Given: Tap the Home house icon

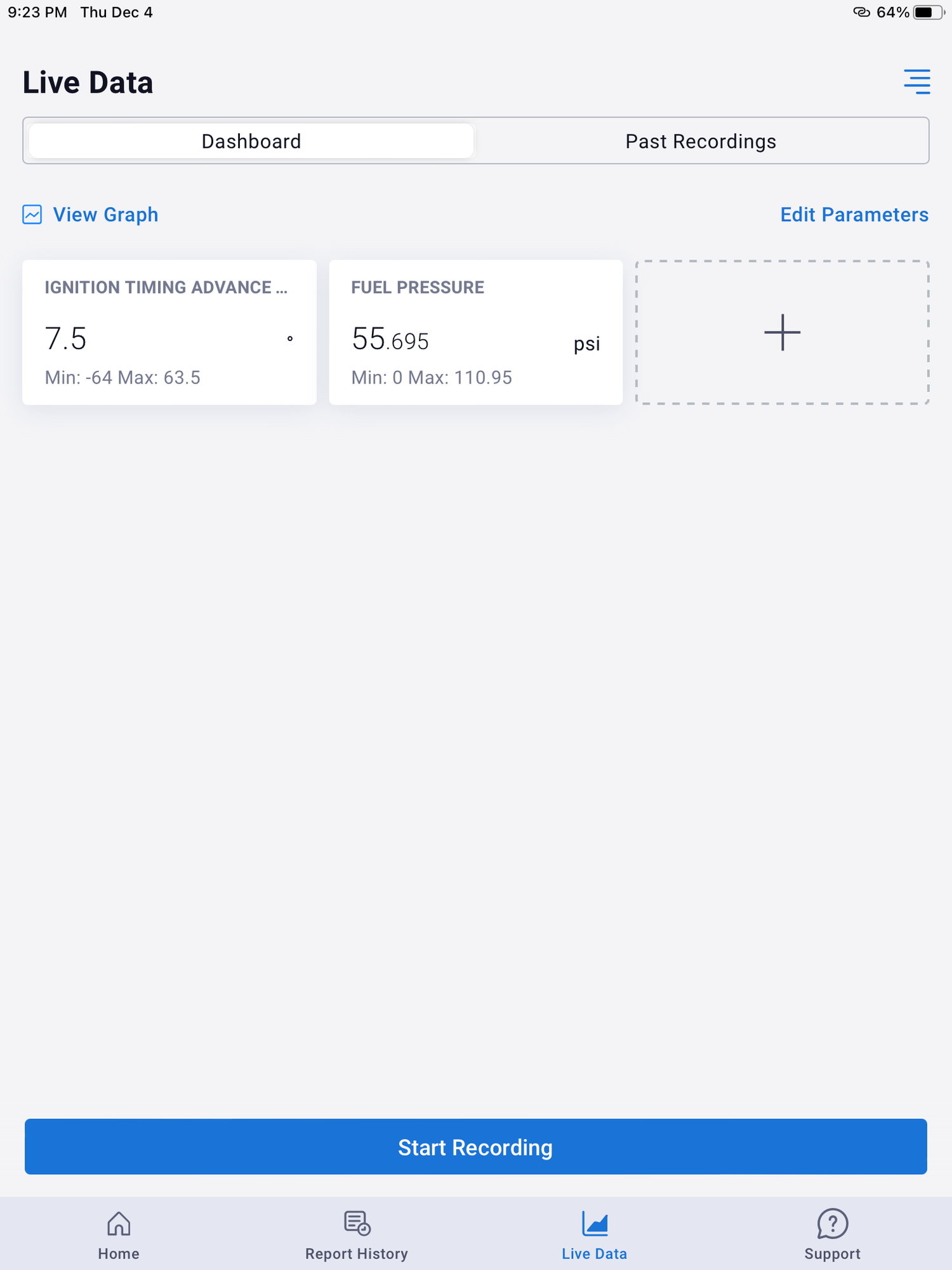Looking at the screenshot, I should coord(119,1224).
